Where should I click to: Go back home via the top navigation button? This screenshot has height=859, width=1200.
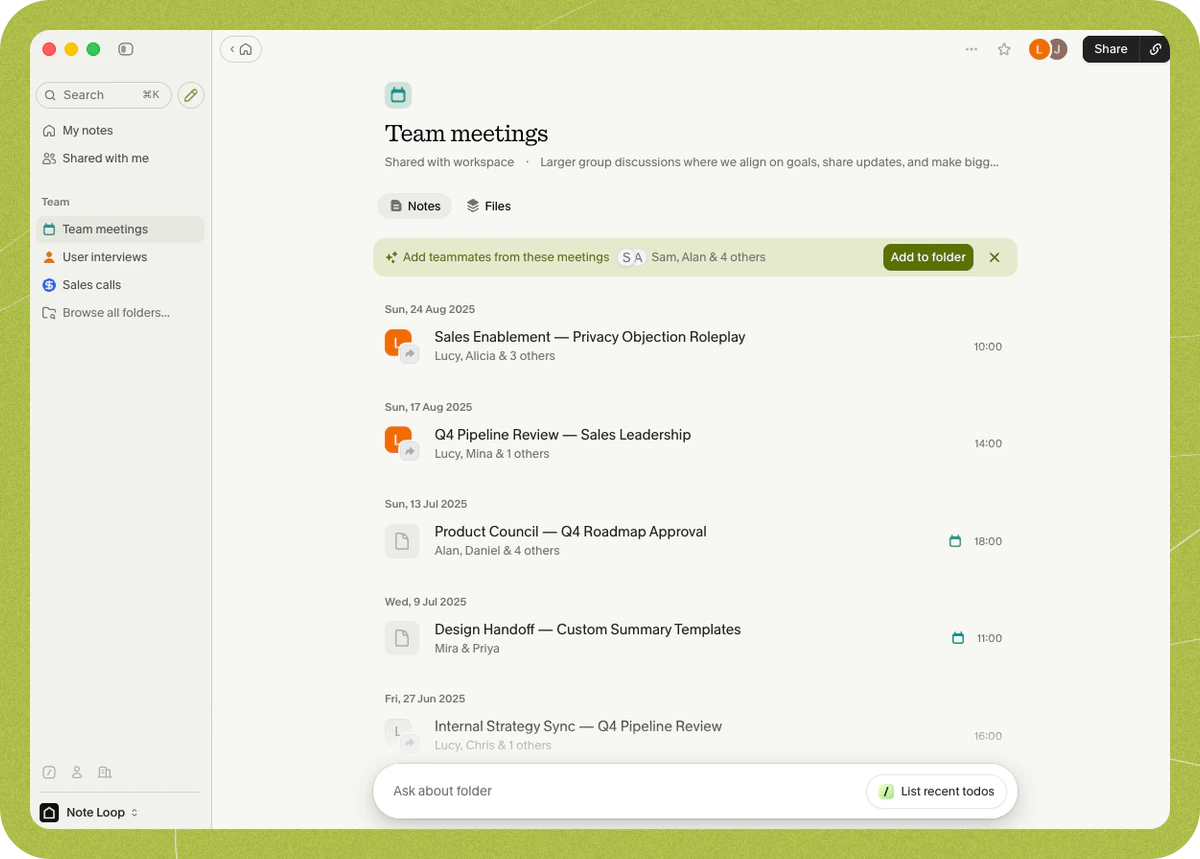[x=241, y=49]
